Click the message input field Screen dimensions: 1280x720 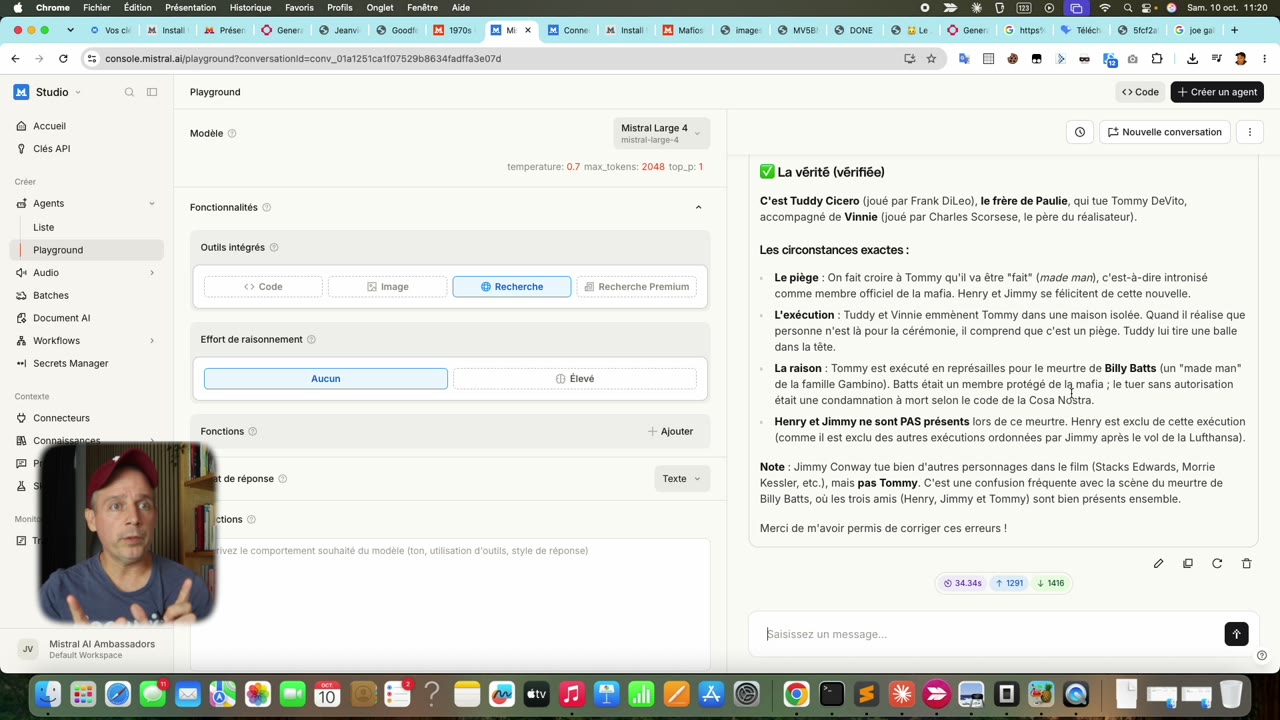990,634
